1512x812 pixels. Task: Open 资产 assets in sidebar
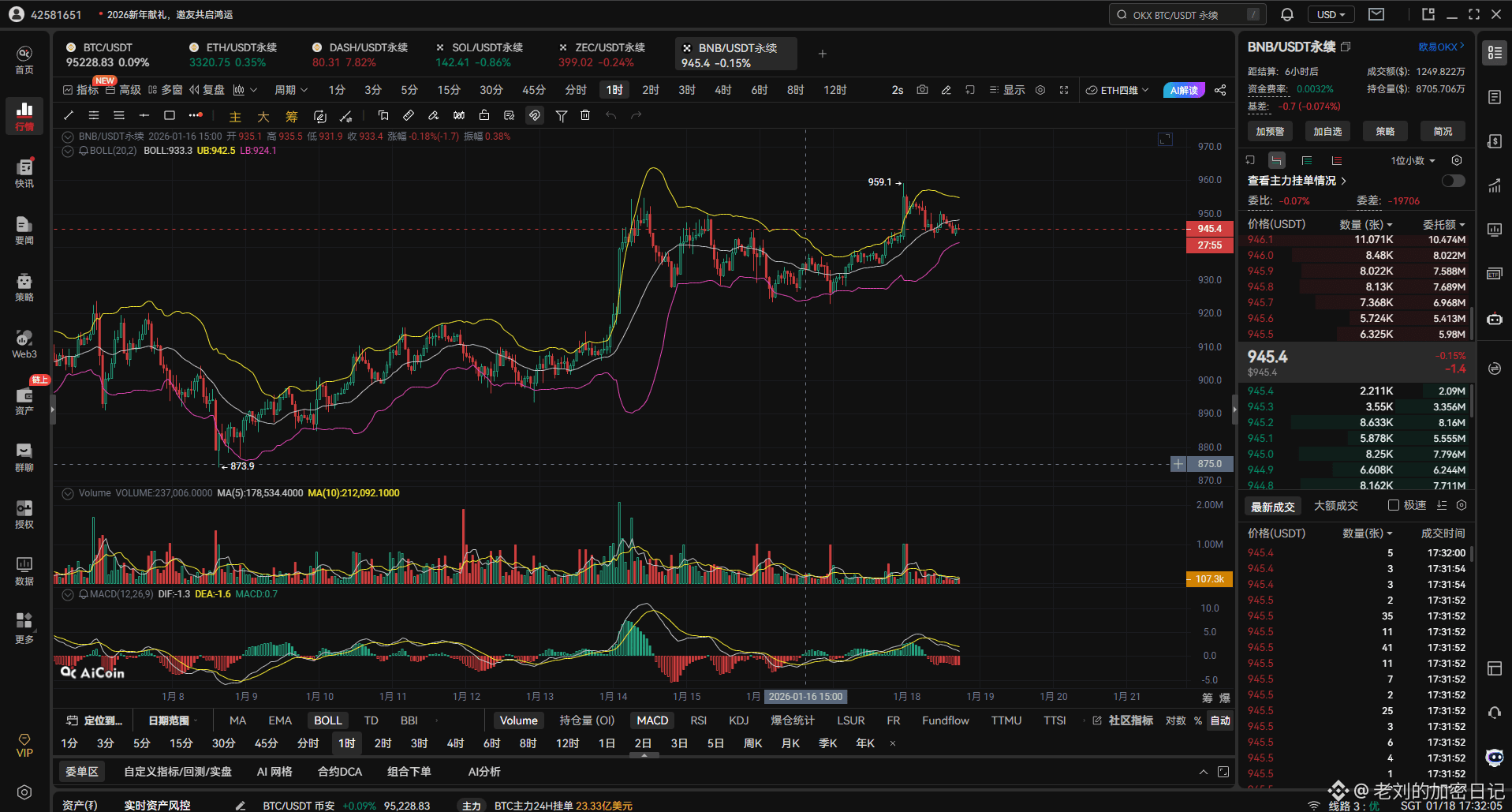pyautogui.click(x=24, y=401)
